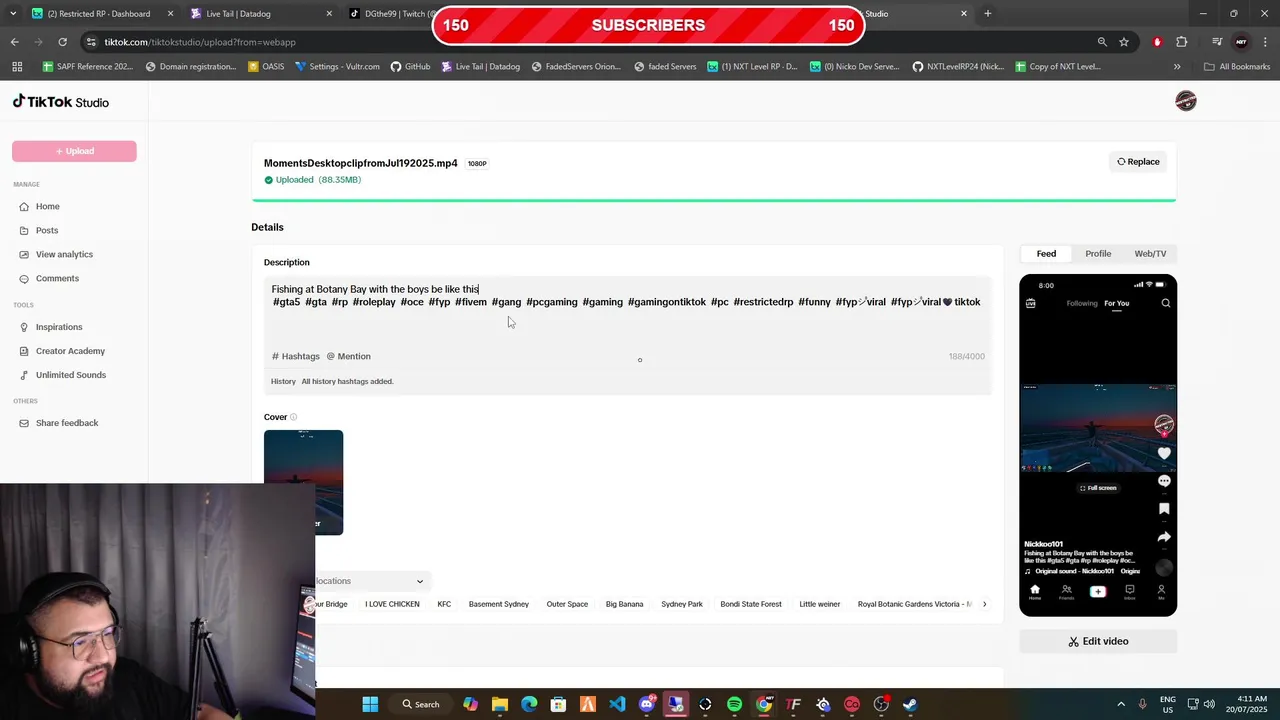Click the LIVE icon in phone preview

point(1031,303)
